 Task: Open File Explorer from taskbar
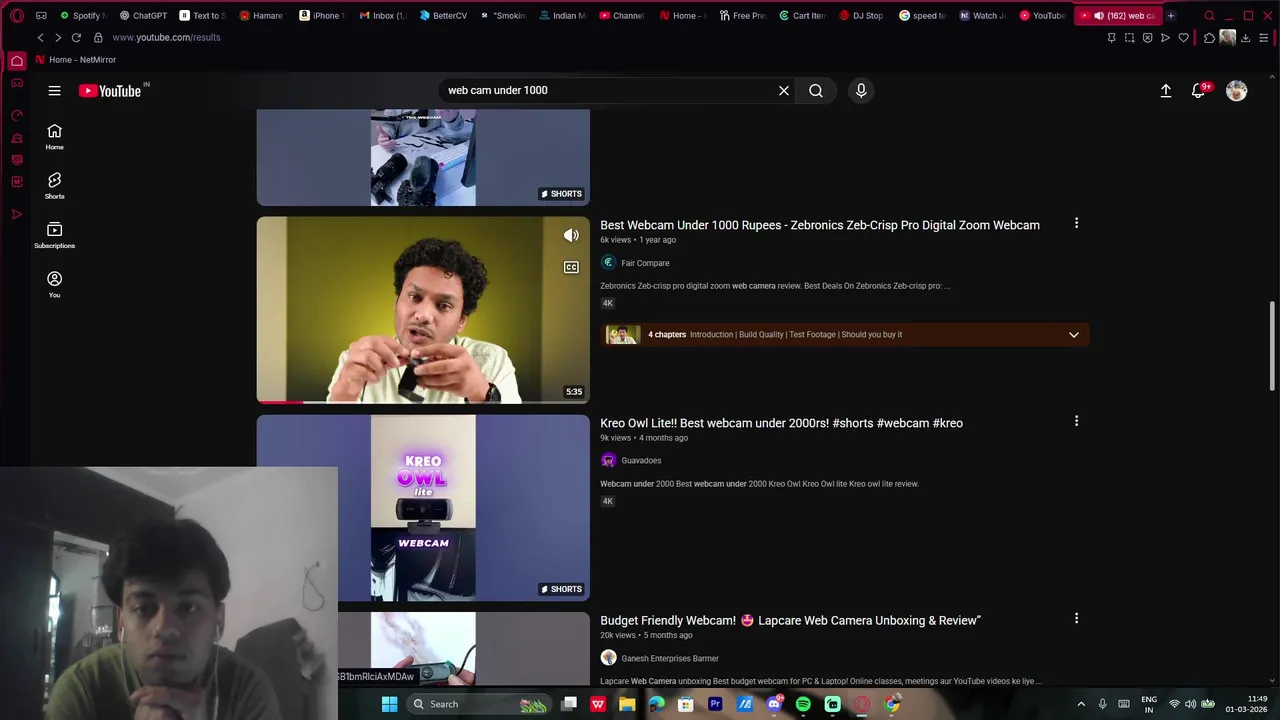tap(627, 704)
